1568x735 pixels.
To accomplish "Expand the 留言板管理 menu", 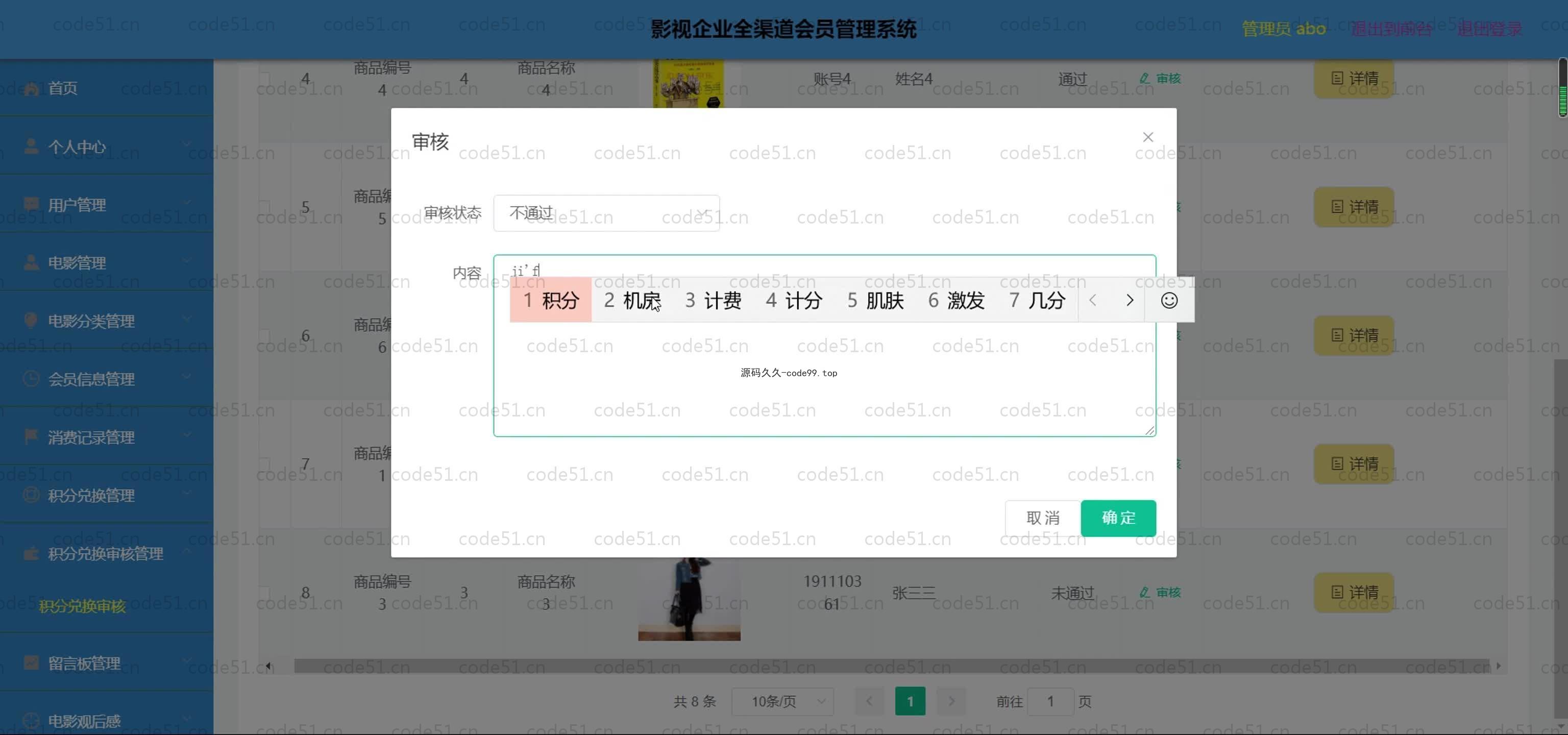I will 107,663.
